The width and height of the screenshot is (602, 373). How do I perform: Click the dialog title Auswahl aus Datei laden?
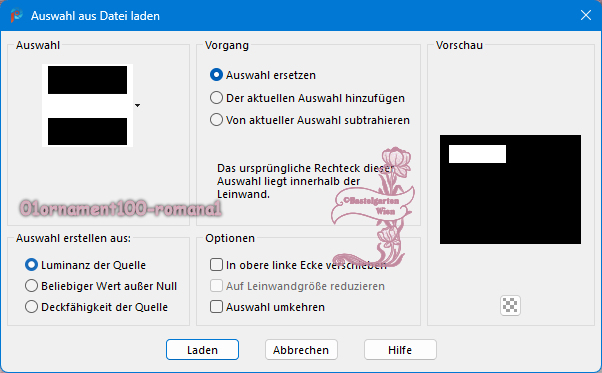click(95, 16)
